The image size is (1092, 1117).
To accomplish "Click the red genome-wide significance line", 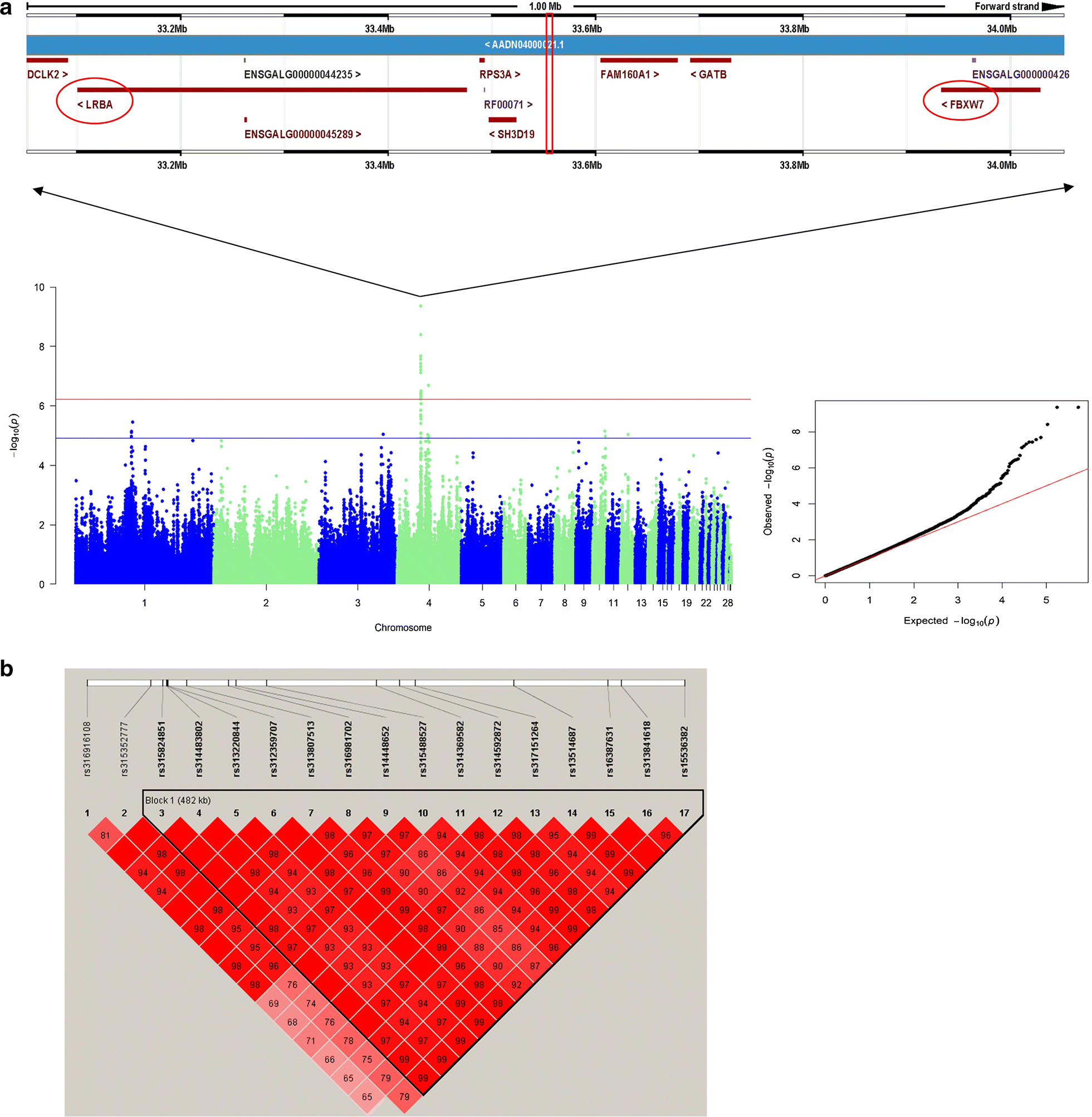I will click(403, 399).
